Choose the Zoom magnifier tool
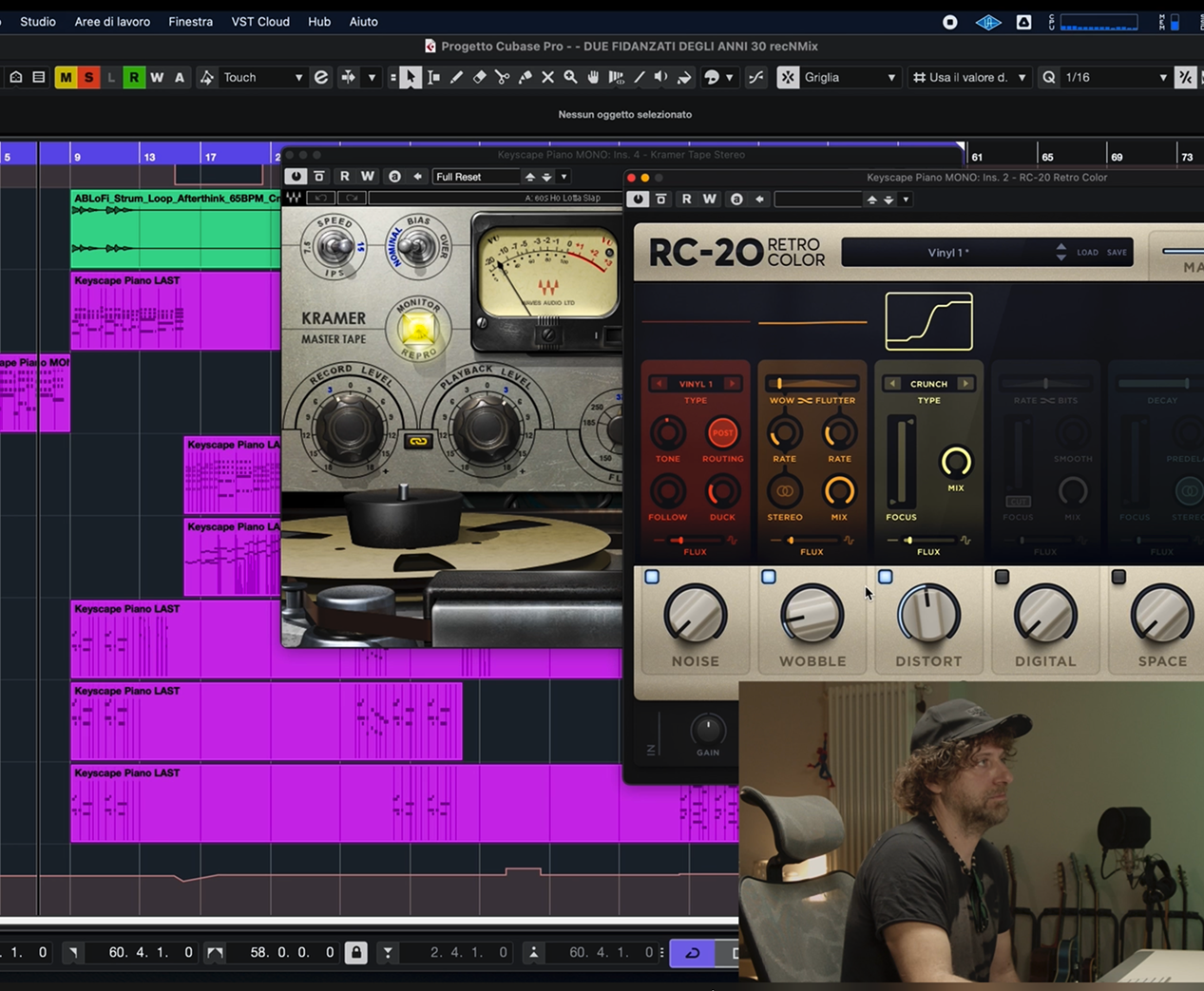The image size is (1204, 991). [570, 78]
